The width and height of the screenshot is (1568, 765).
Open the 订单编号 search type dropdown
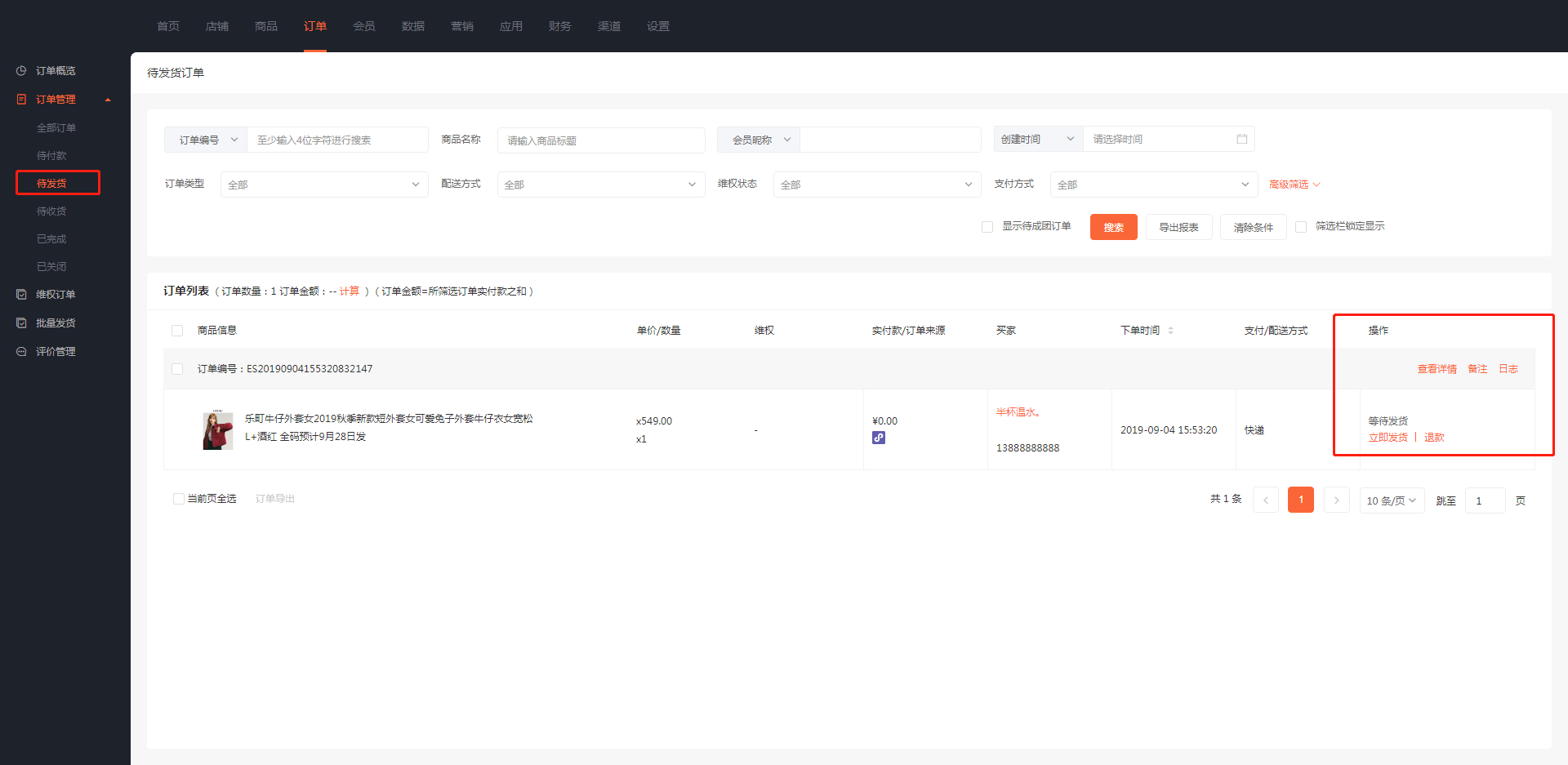point(206,140)
